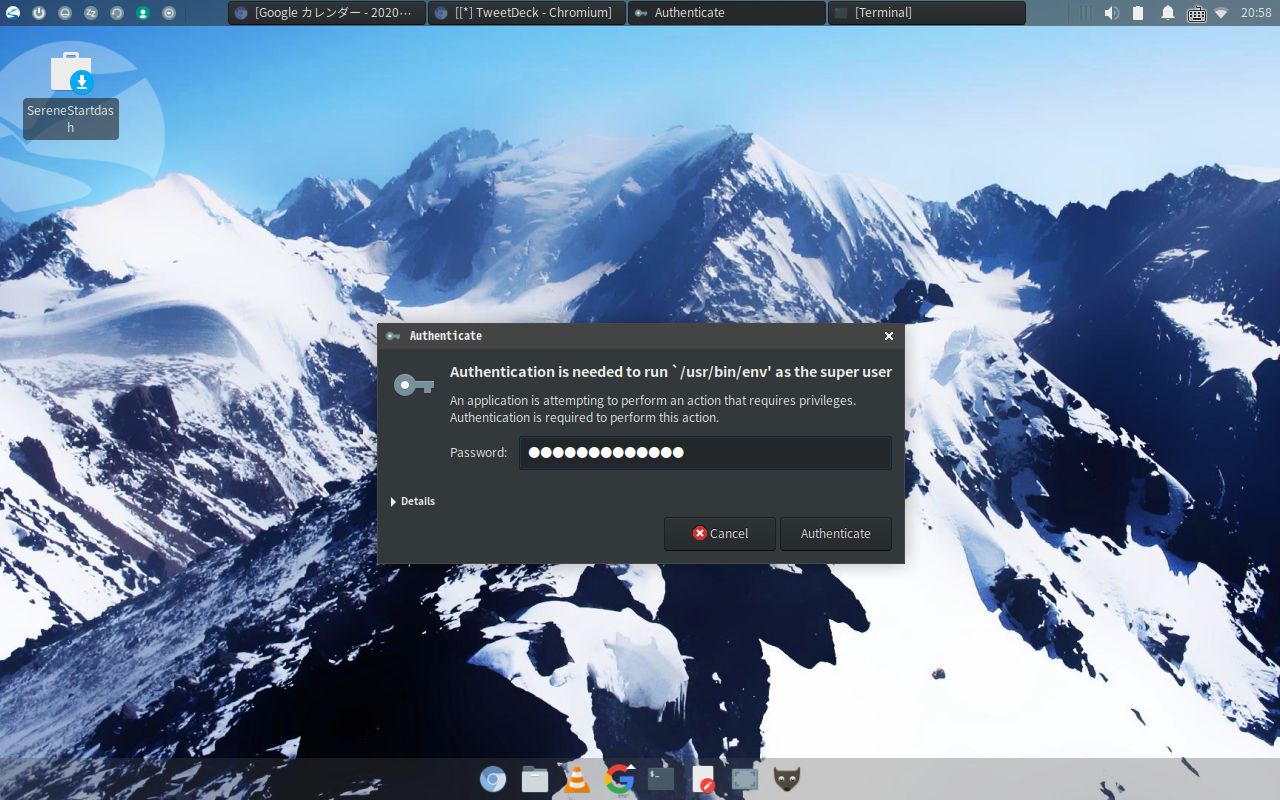Focus the Password input field
Screen dimensions: 1280x800
click(705, 452)
